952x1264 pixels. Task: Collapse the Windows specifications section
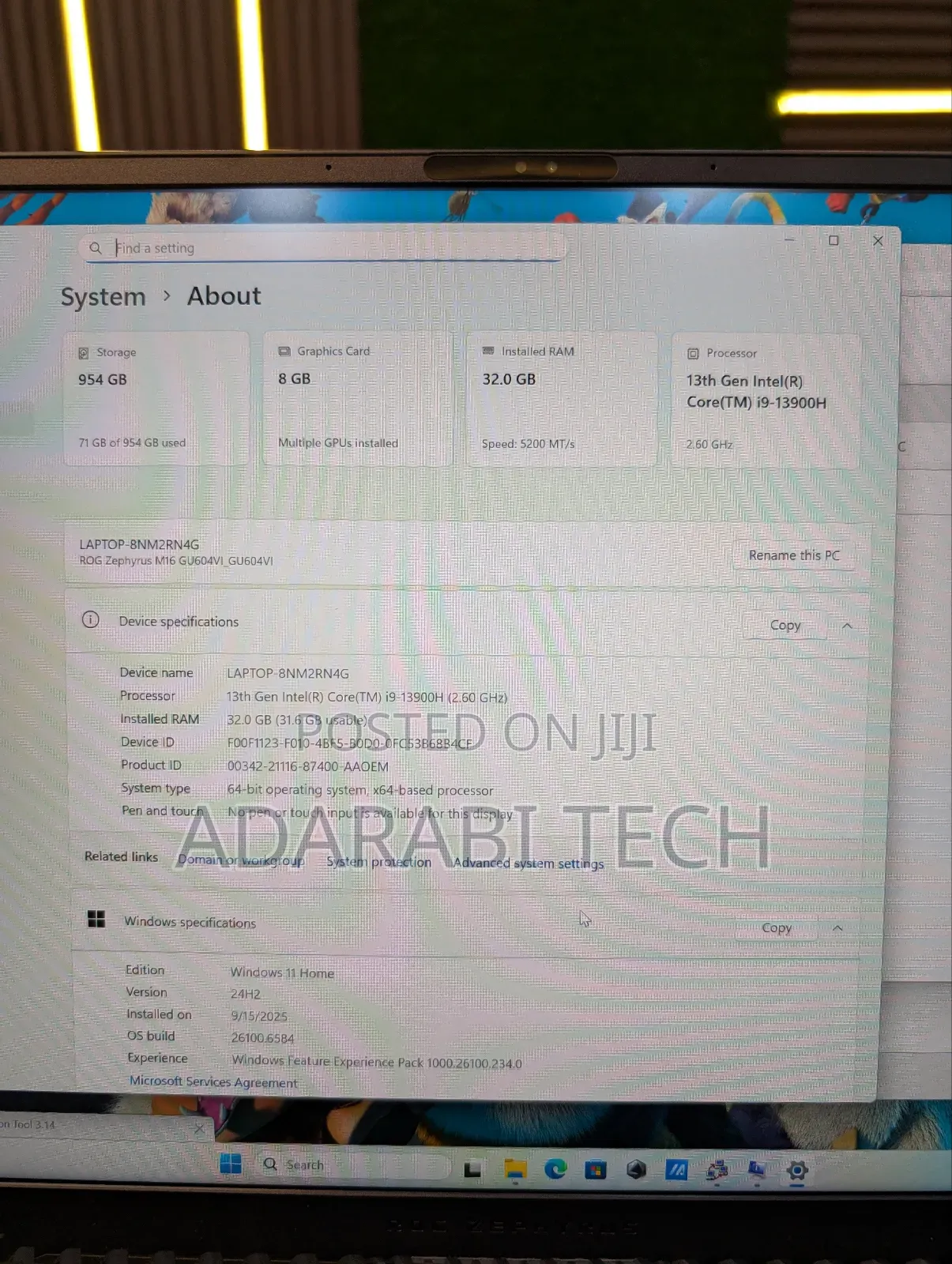click(x=837, y=928)
